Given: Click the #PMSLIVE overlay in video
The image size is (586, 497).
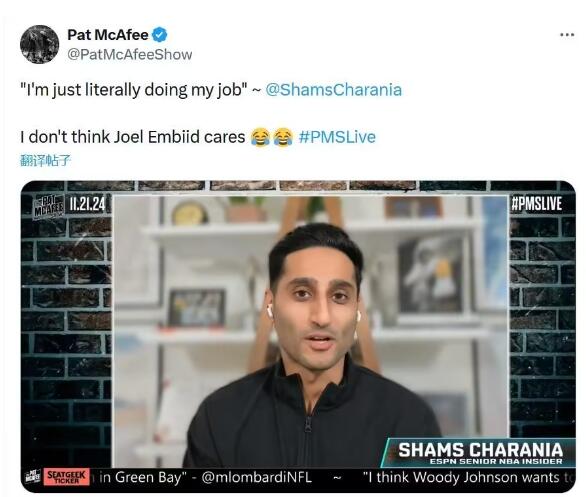Looking at the screenshot, I should tap(536, 204).
